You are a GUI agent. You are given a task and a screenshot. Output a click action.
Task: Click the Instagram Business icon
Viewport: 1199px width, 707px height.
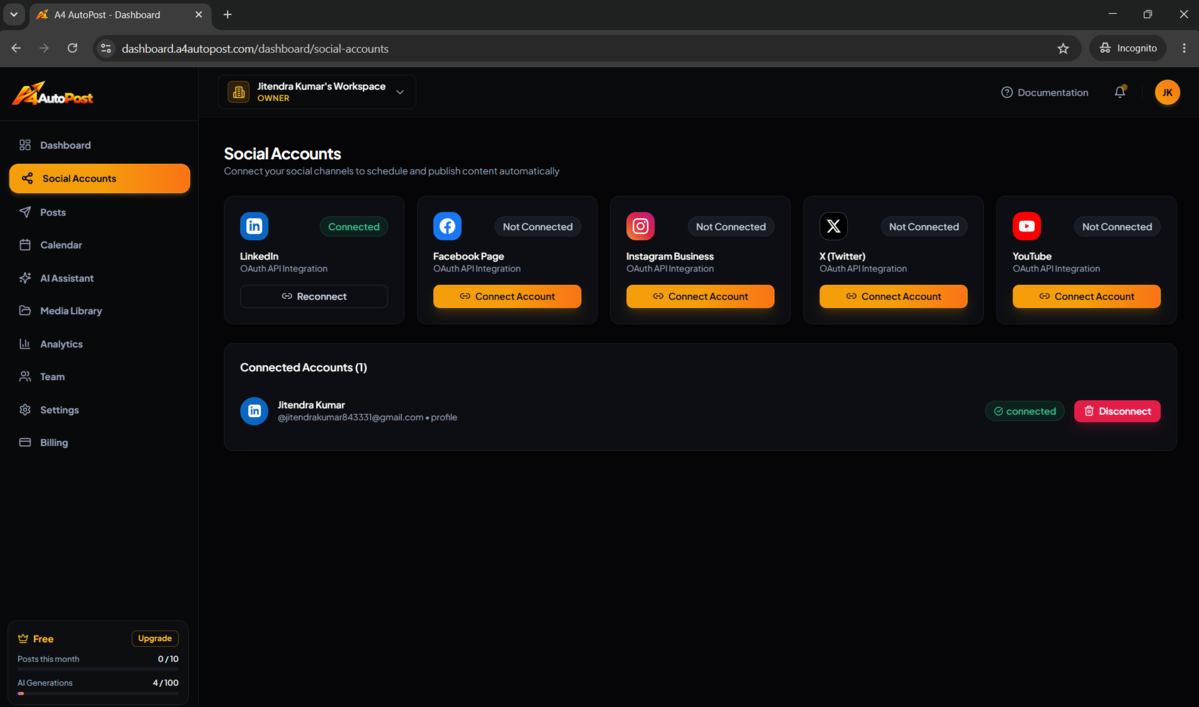coord(640,226)
